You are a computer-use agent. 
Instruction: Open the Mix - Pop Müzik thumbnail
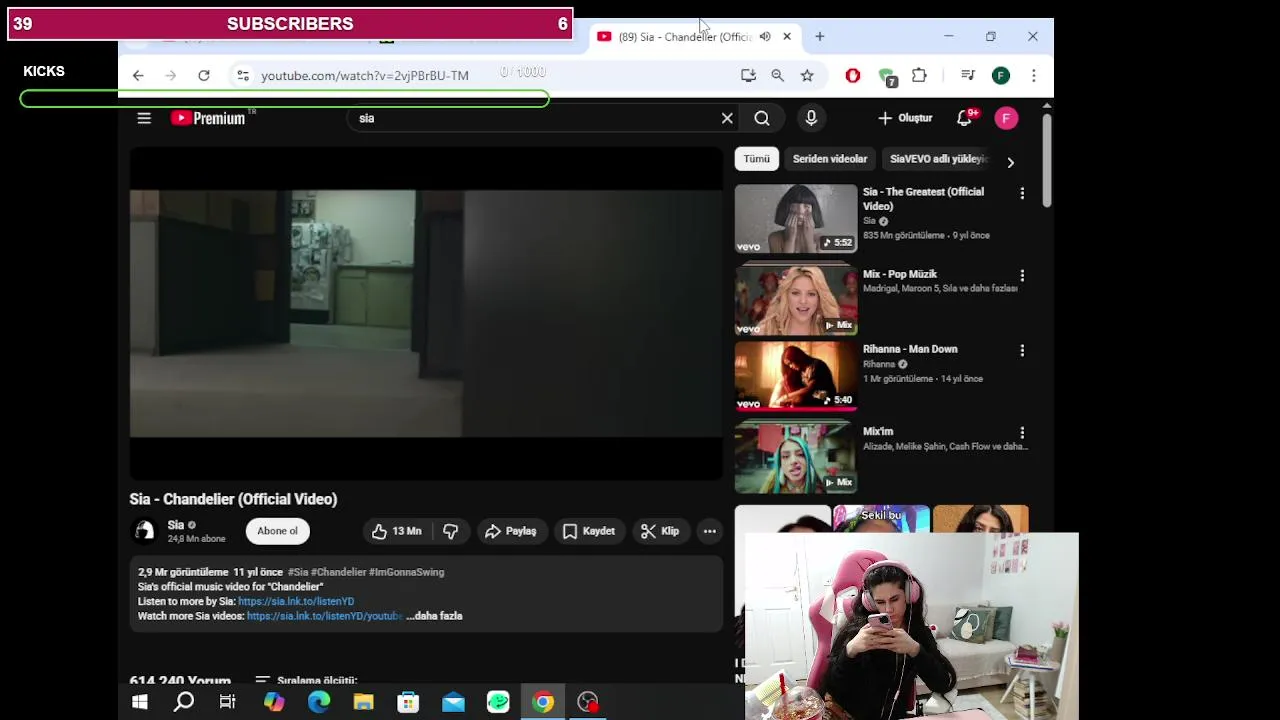click(x=796, y=300)
